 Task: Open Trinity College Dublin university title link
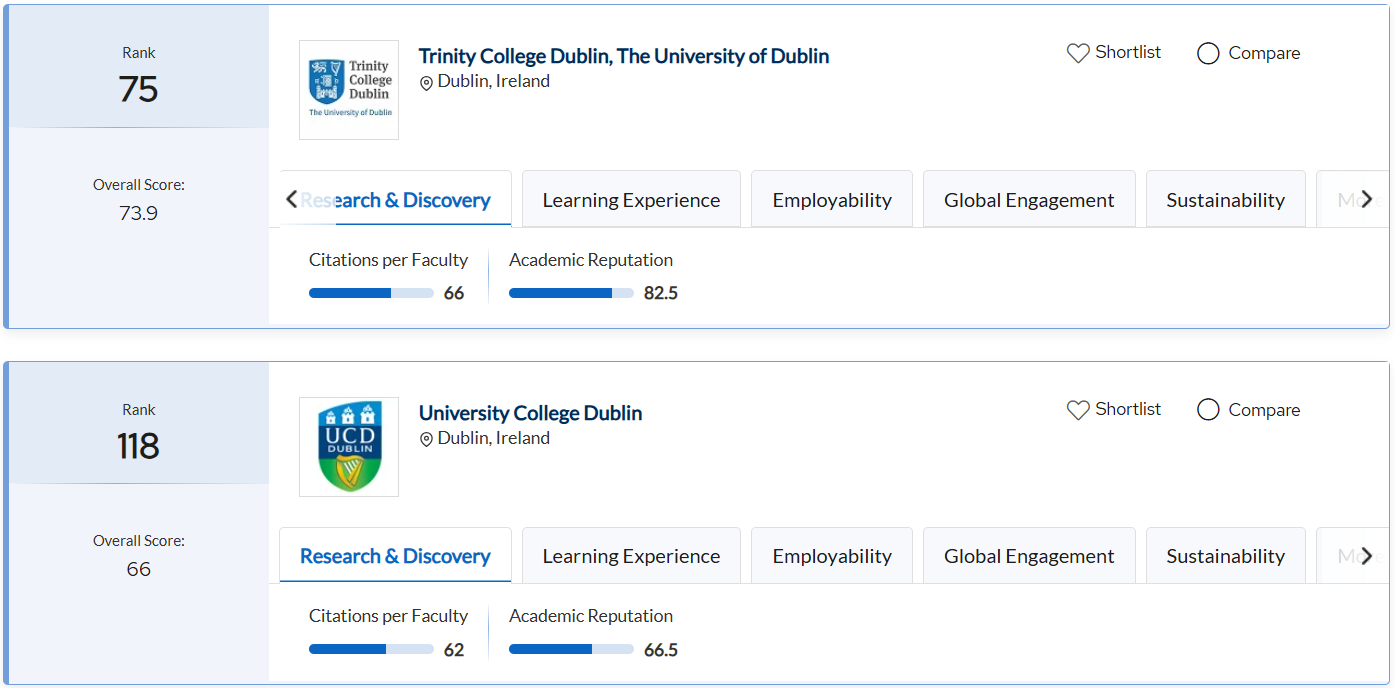[x=623, y=56]
